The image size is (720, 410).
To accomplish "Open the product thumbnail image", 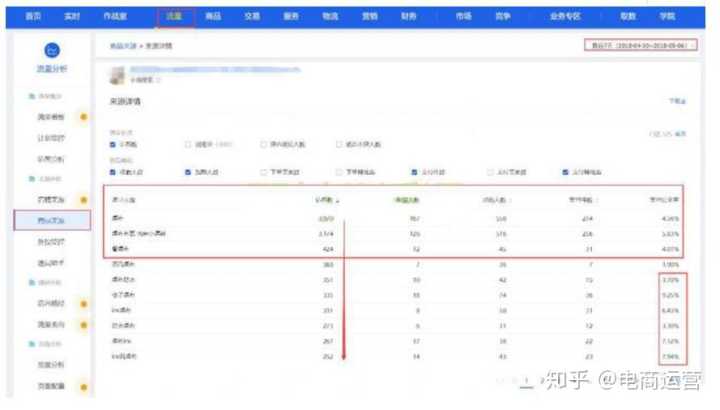I will 117,75.
